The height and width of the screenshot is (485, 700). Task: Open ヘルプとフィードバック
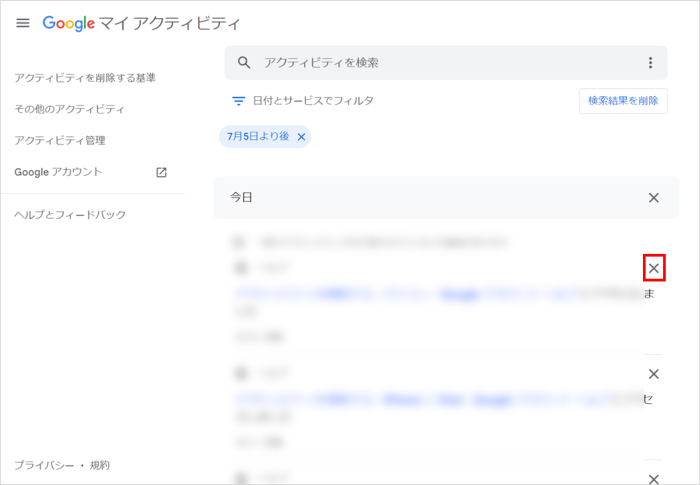[70, 215]
